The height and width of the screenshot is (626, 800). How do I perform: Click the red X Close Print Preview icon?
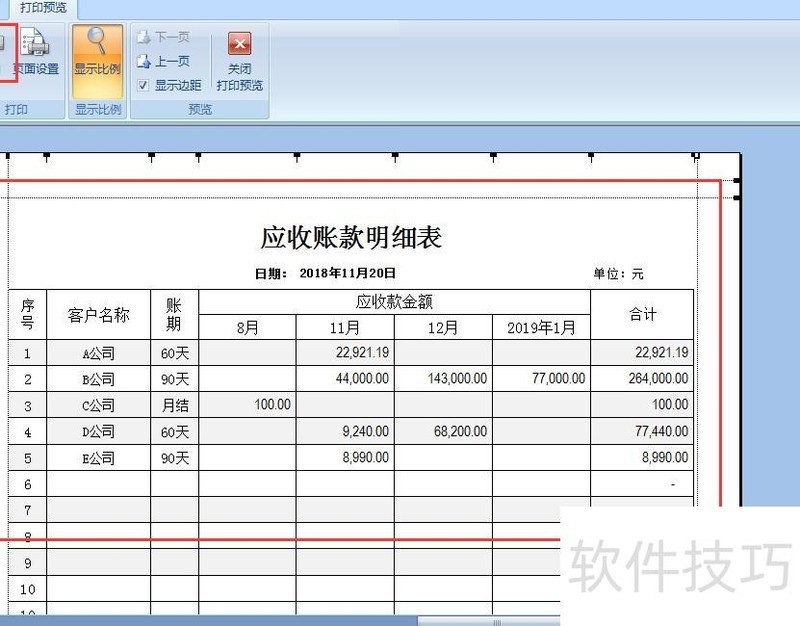(239, 43)
